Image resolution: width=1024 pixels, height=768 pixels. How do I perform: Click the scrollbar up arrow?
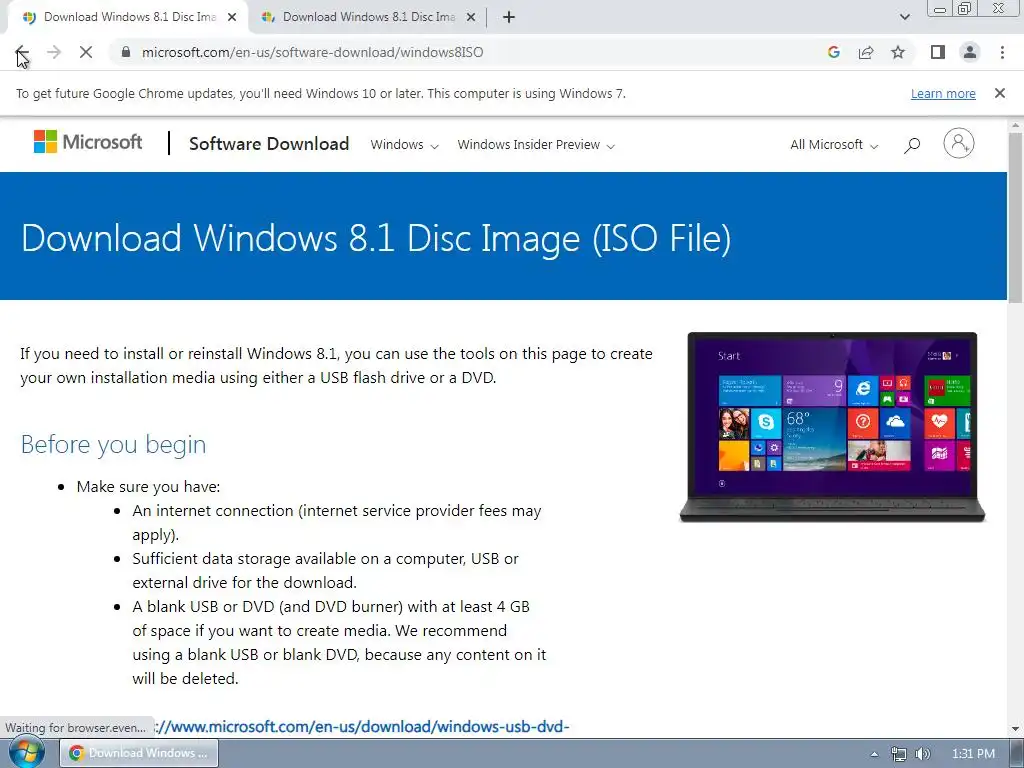click(1016, 125)
